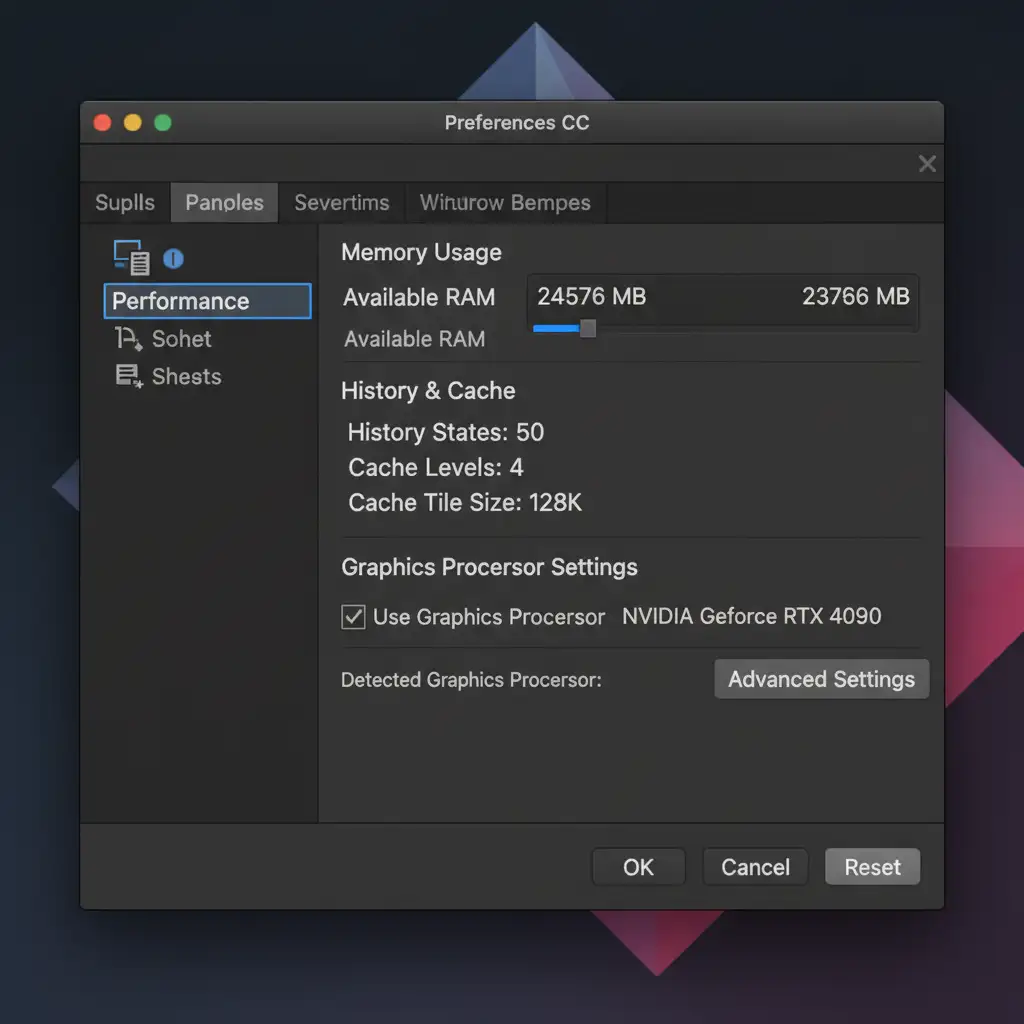Open the Cache Tile Size 128K setting
This screenshot has height=1024, width=1024.
[x=554, y=503]
